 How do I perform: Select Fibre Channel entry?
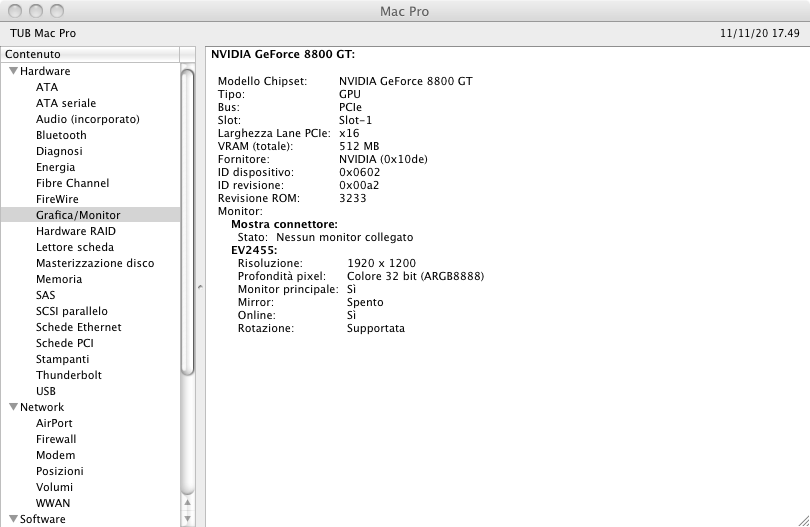tap(72, 183)
